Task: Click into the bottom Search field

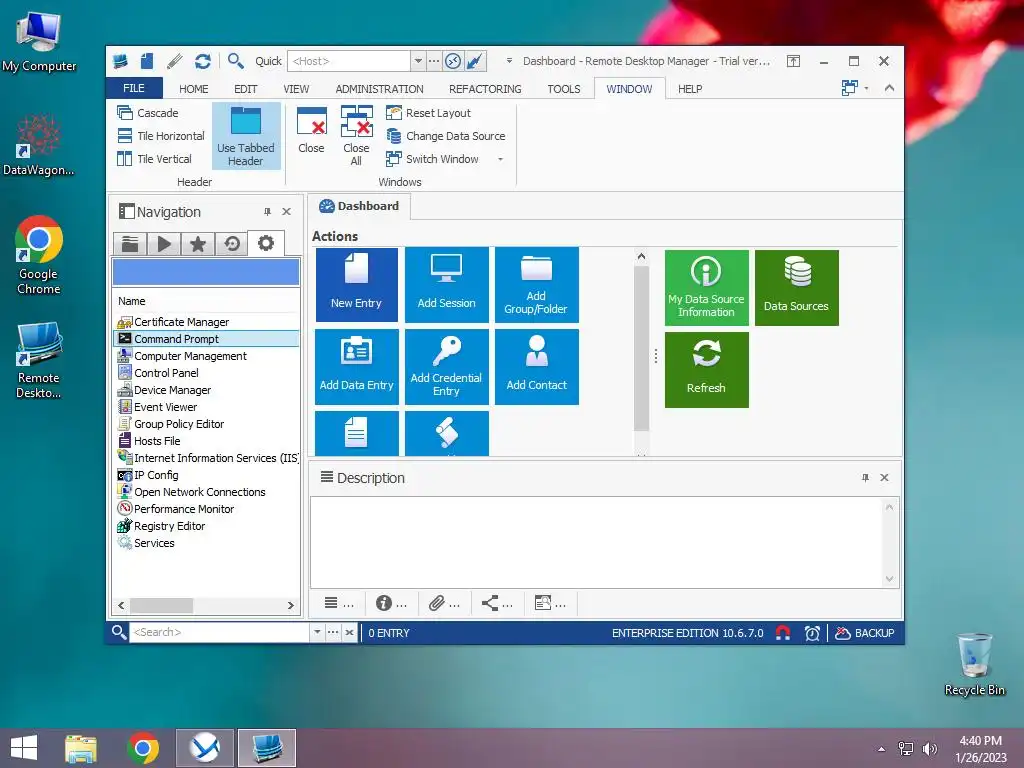Action: 219,632
